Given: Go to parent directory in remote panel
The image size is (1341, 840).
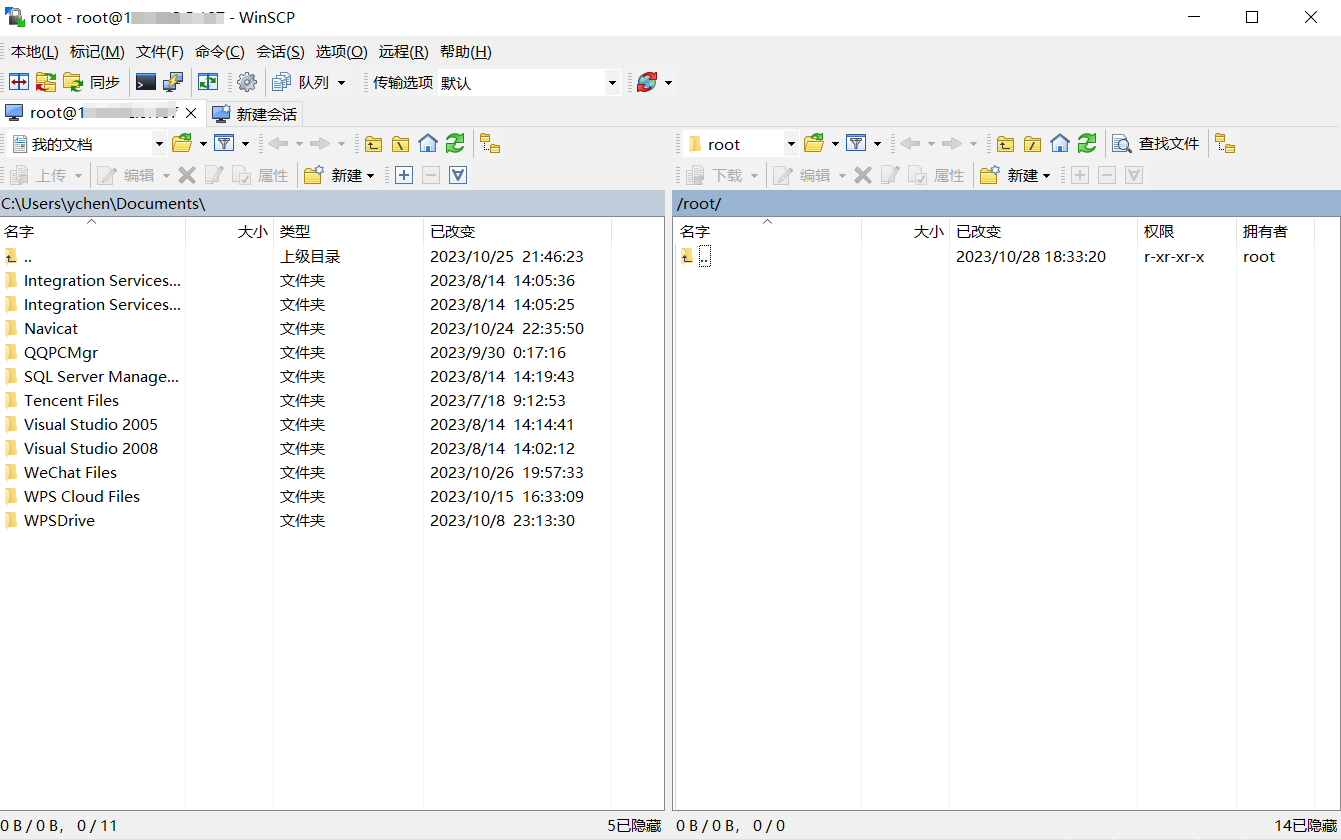Looking at the screenshot, I should 1005,143.
